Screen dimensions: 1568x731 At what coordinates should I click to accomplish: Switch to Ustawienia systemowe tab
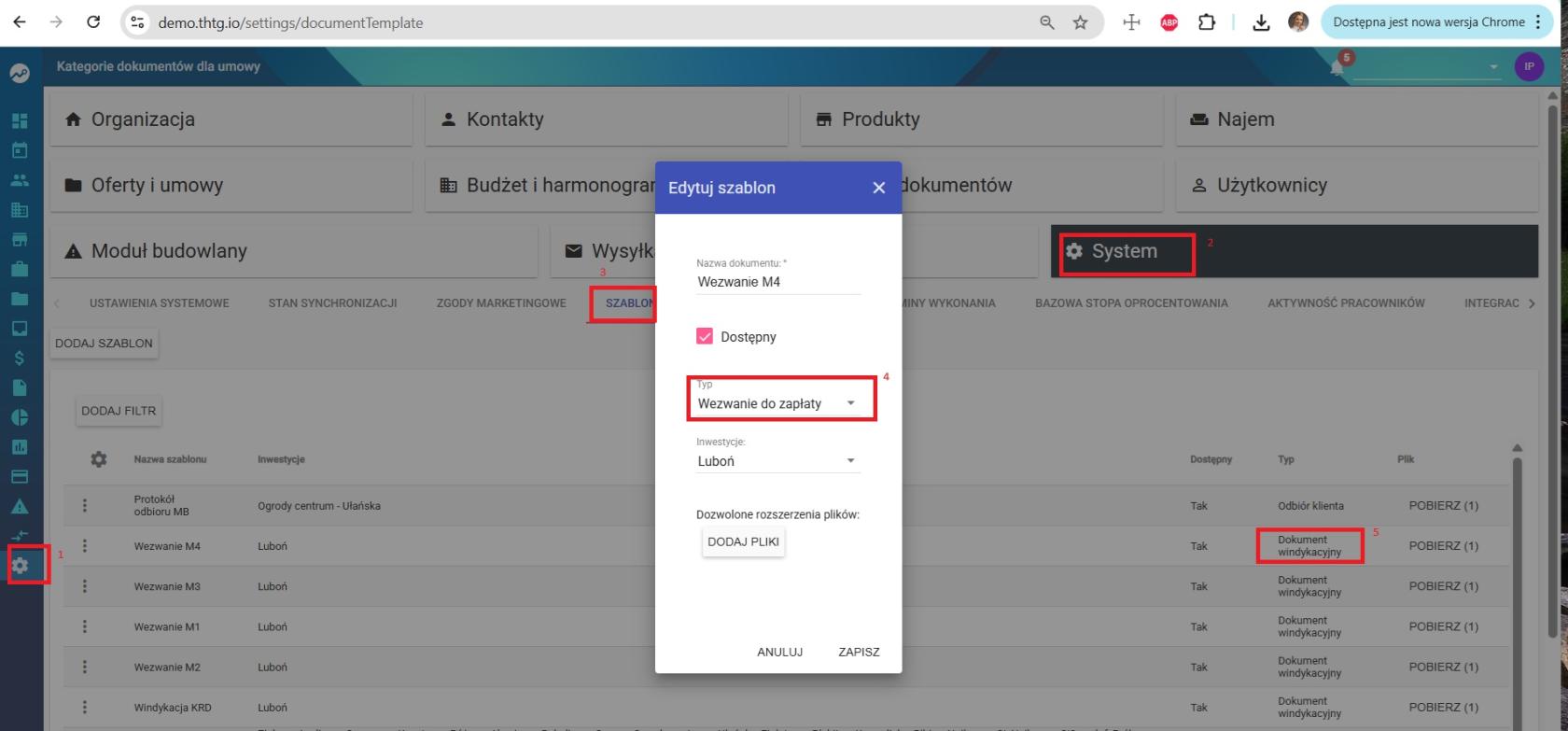click(159, 303)
